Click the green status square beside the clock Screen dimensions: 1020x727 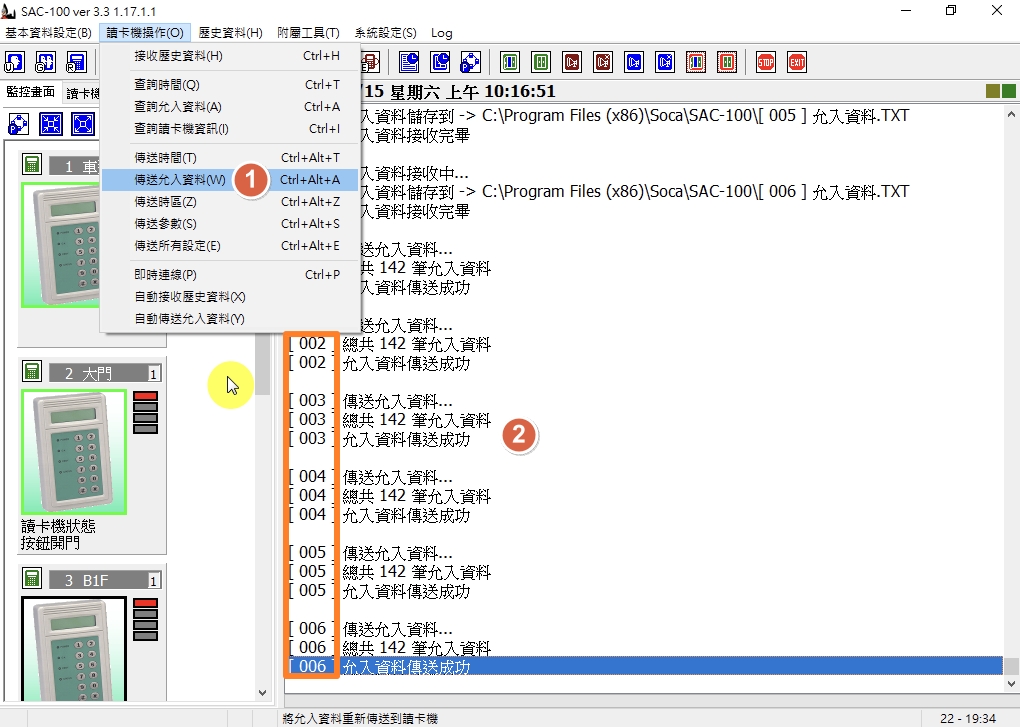1009,92
